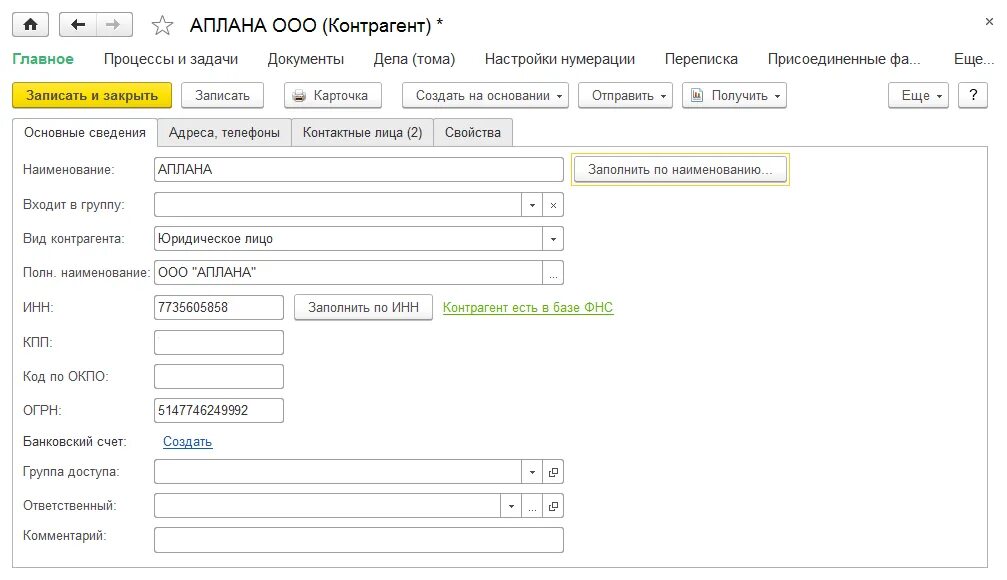This screenshot has height=580, width=1007.
Task: Switch to Контактные лица (2) tab
Action: pos(362,132)
